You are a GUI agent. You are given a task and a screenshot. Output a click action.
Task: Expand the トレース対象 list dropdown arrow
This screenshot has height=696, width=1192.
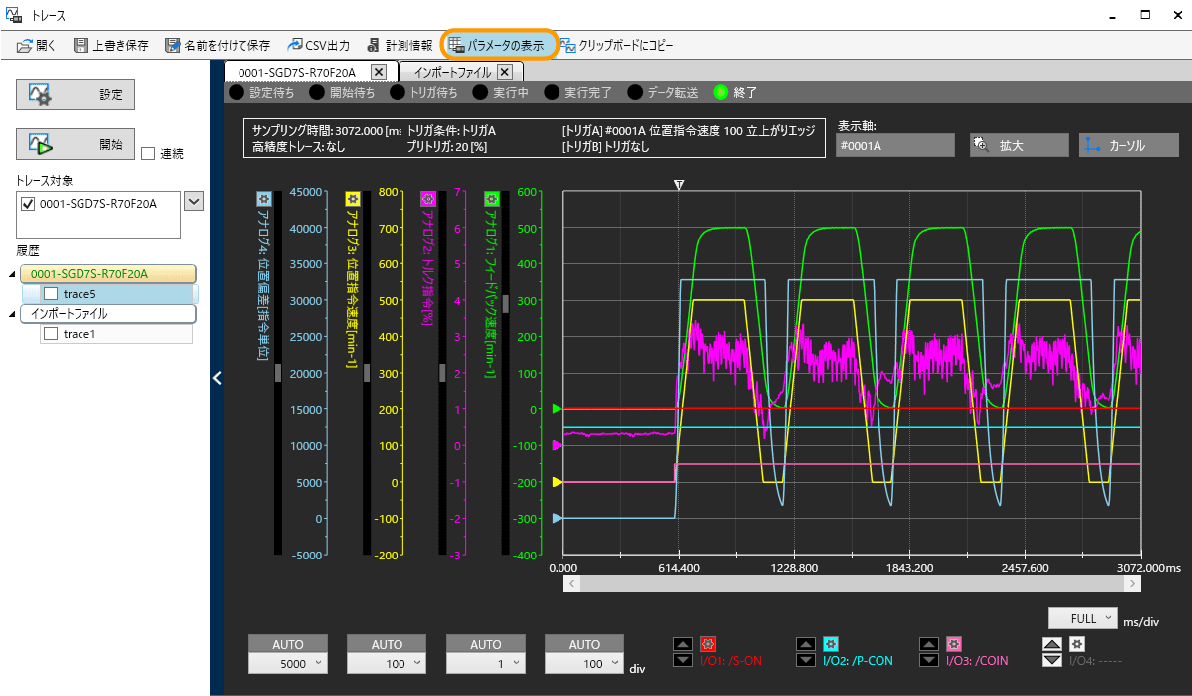pos(194,202)
